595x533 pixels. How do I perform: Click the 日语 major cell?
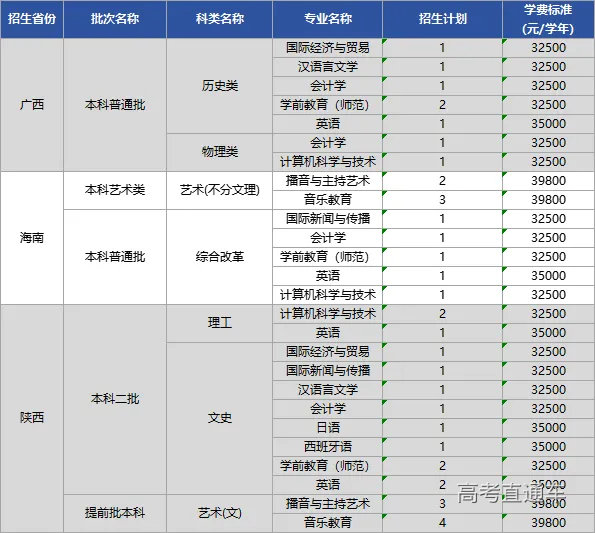(x=327, y=428)
